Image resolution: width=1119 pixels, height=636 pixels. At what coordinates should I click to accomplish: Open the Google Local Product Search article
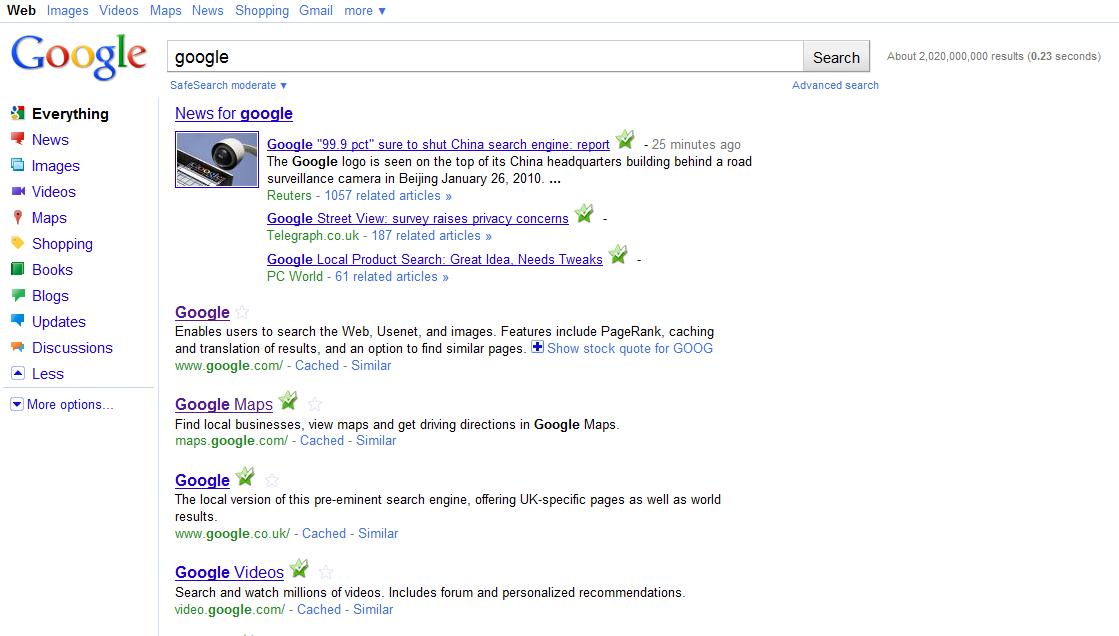coord(435,259)
